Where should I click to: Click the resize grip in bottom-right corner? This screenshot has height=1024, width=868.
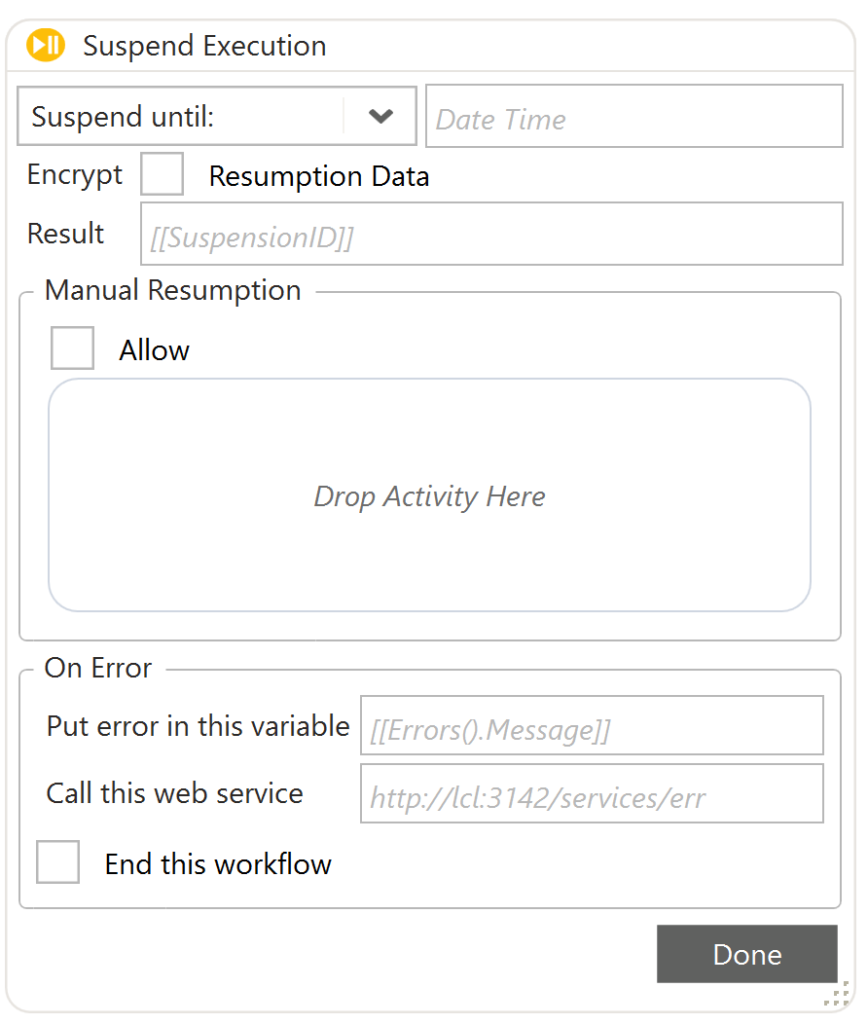pos(840,994)
